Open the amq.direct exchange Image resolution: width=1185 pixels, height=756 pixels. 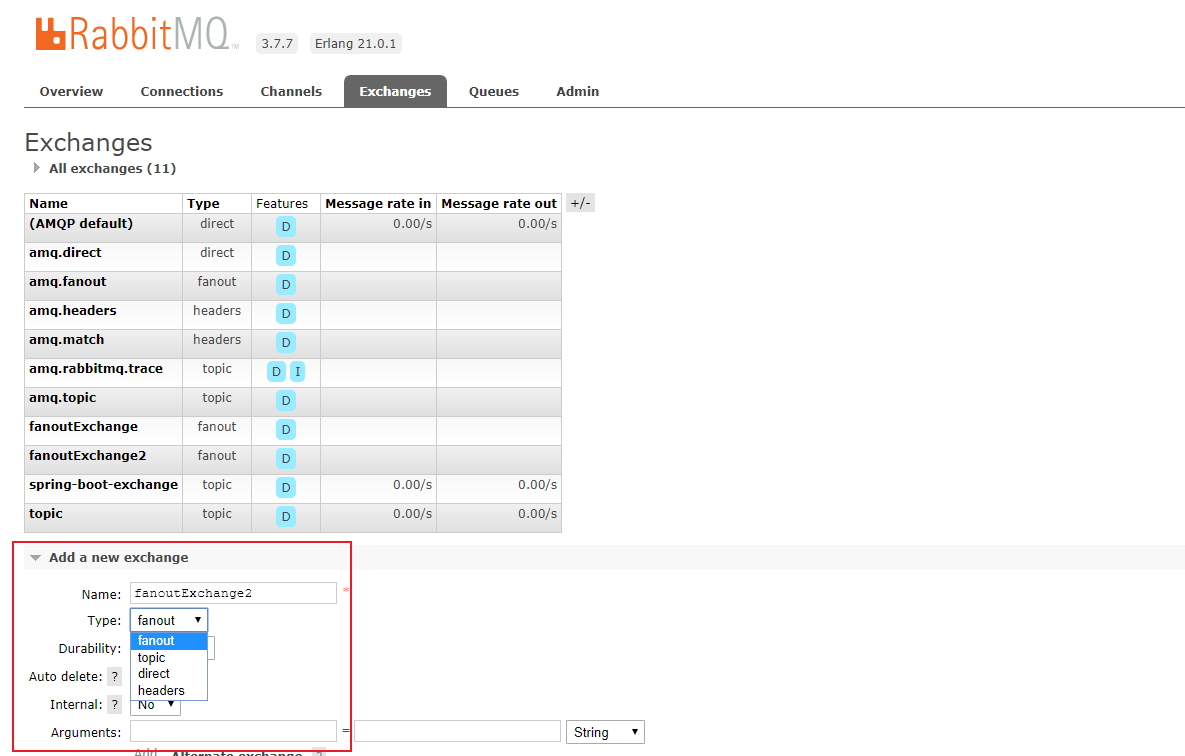(65, 253)
